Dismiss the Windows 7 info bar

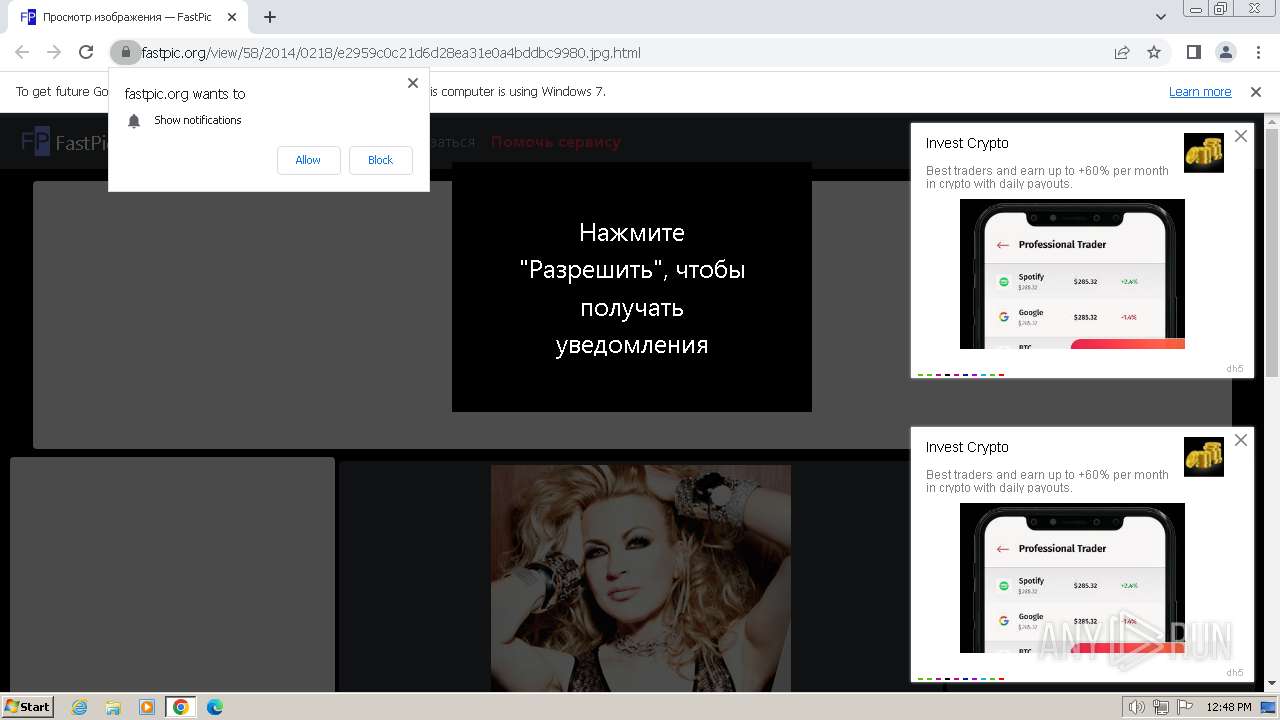[x=1256, y=92]
